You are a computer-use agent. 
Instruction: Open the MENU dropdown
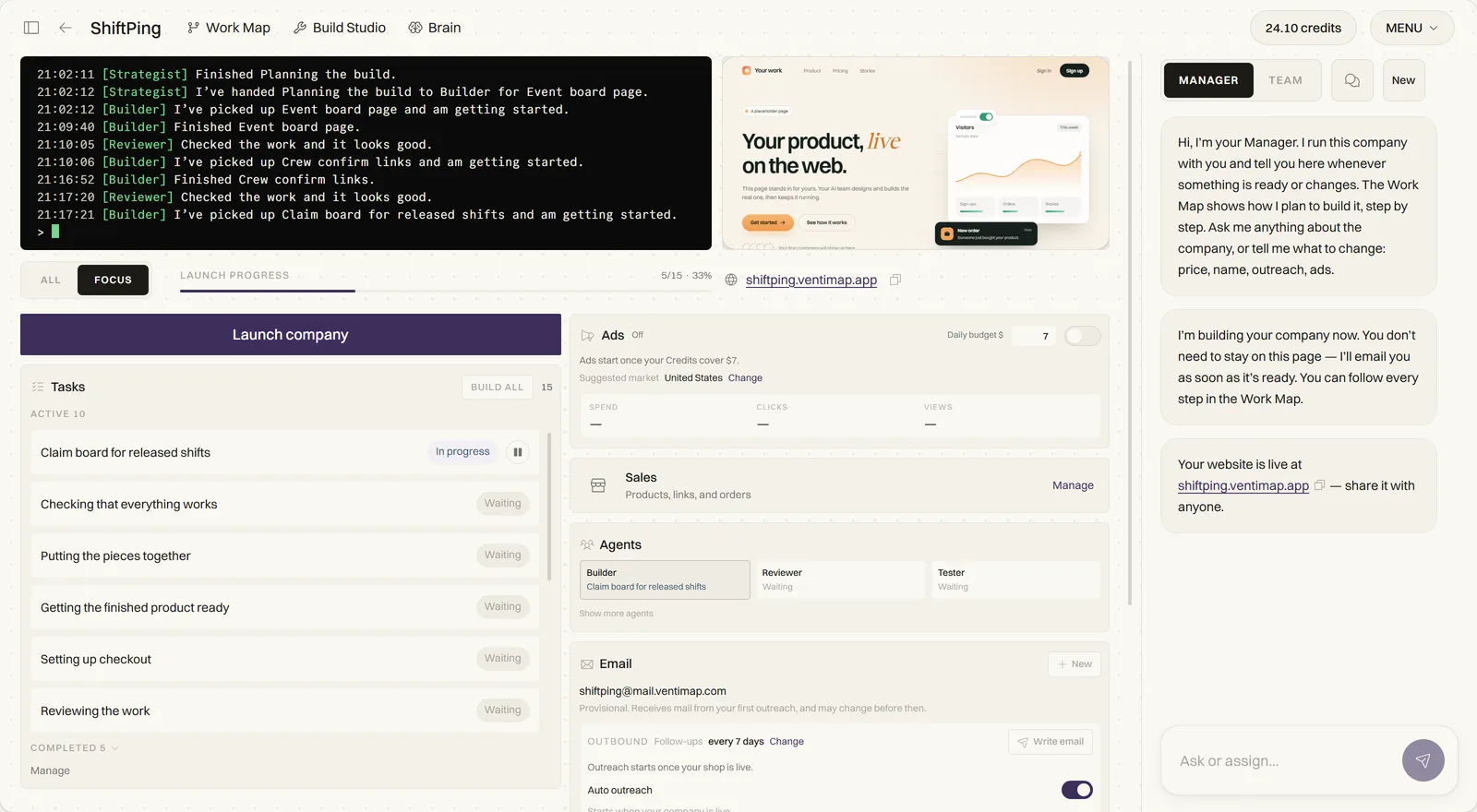tap(1411, 28)
